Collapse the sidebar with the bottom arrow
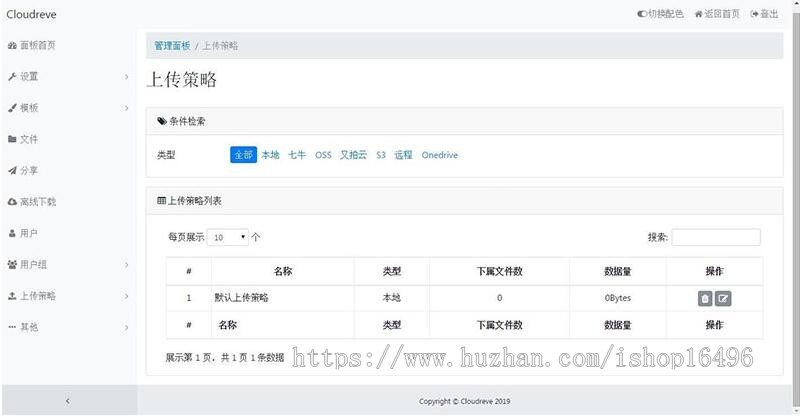 coord(67,401)
